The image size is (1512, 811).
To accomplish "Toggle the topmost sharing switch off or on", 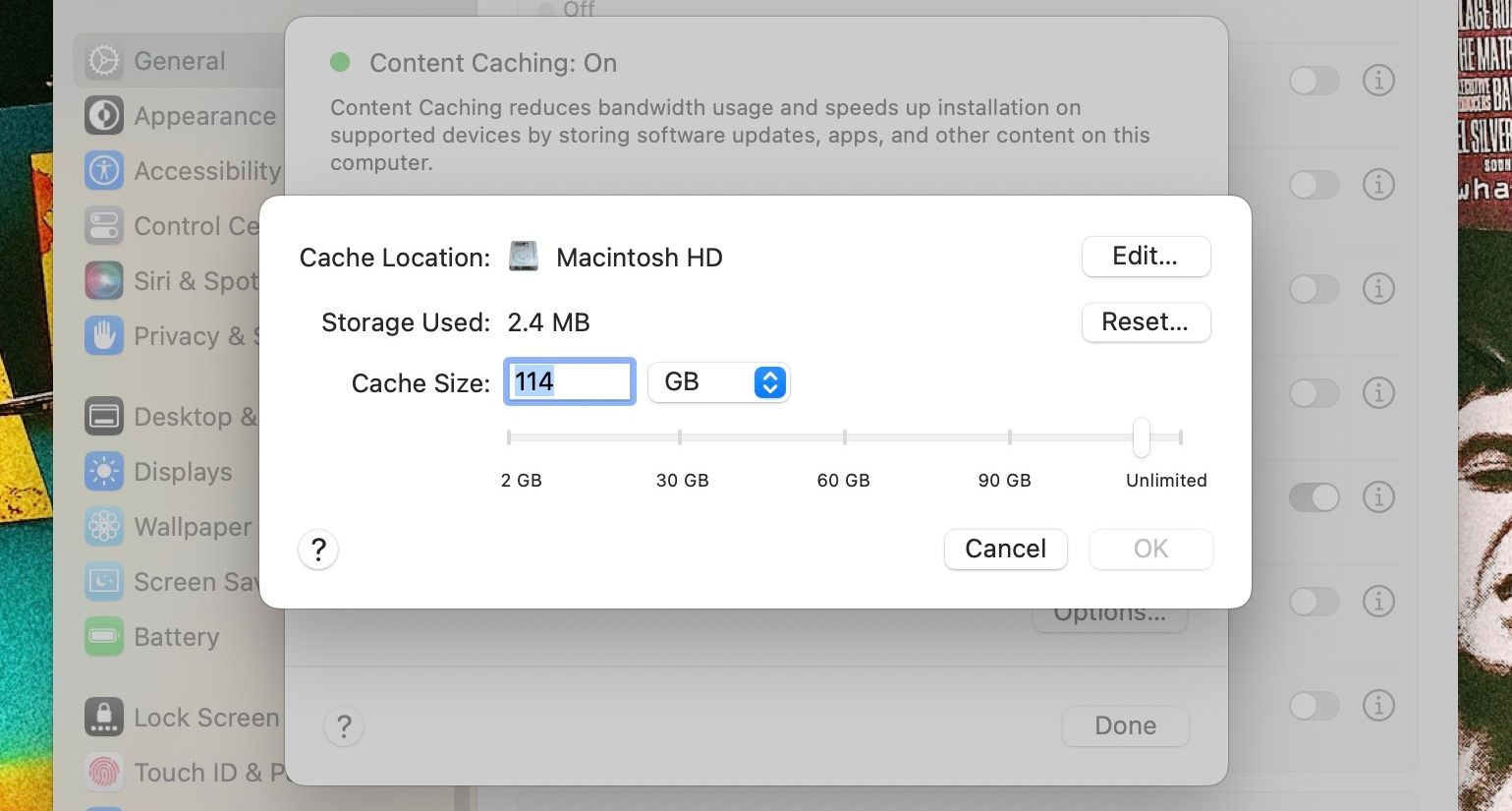I will point(1314,81).
